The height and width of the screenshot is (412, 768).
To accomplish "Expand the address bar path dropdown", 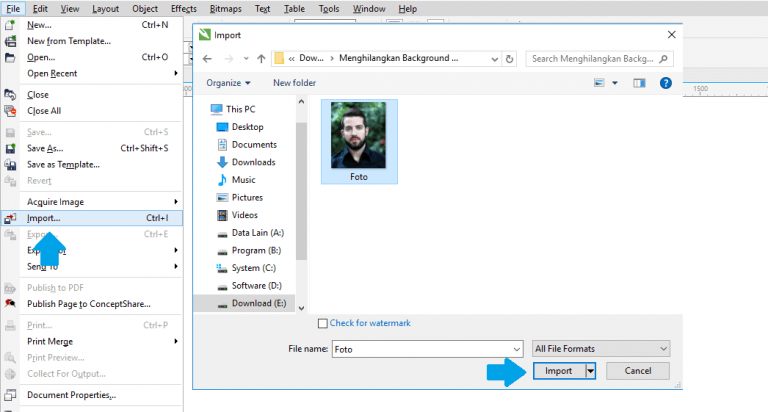I will tap(495, 59).
